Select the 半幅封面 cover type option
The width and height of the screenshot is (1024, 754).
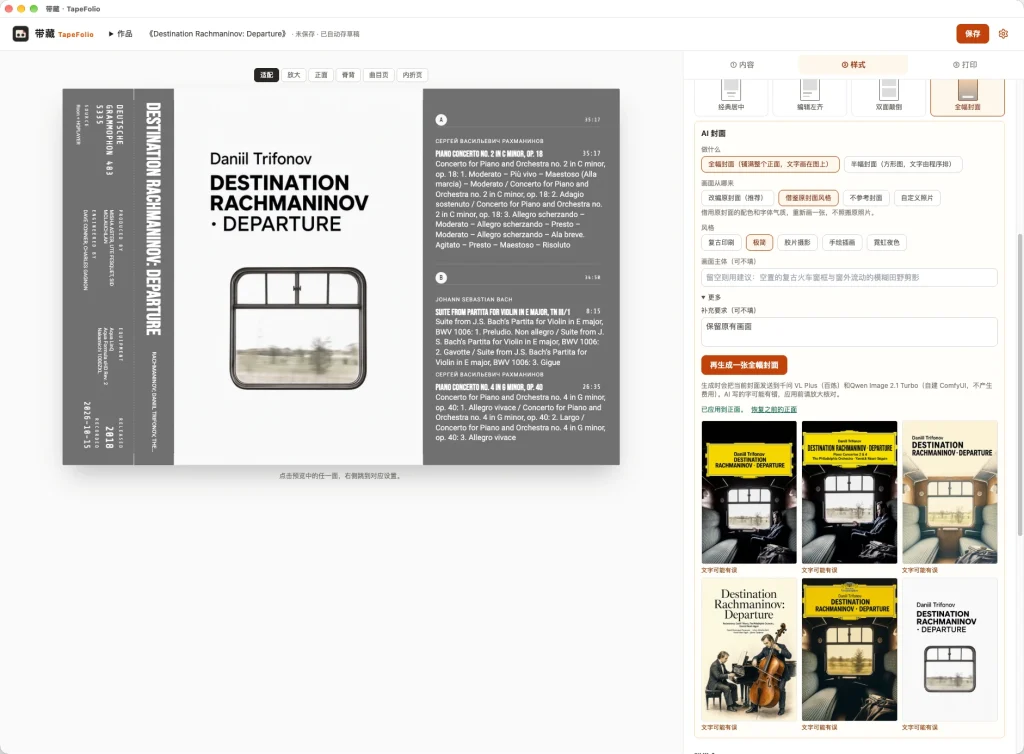[903, 165]
